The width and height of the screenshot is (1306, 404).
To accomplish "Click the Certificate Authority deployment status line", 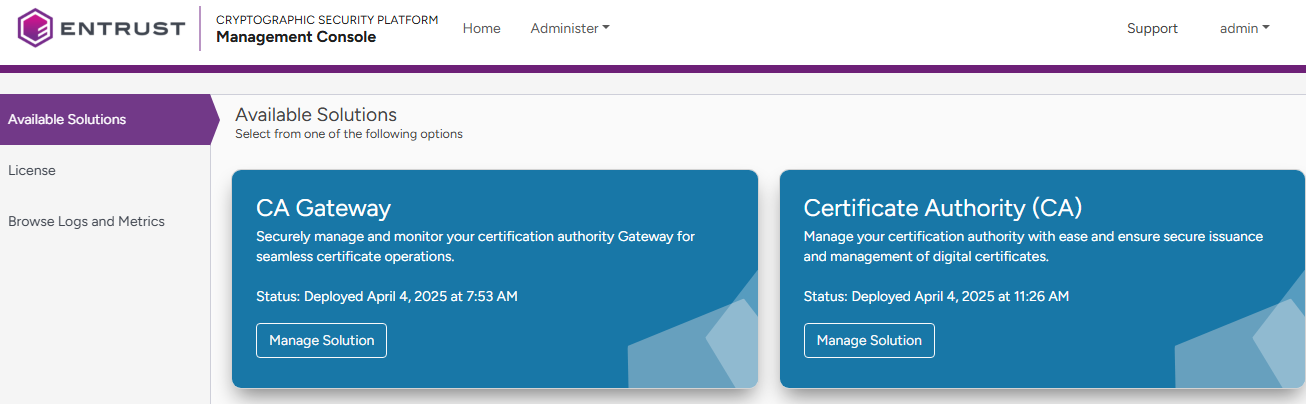I will (936, 296).
